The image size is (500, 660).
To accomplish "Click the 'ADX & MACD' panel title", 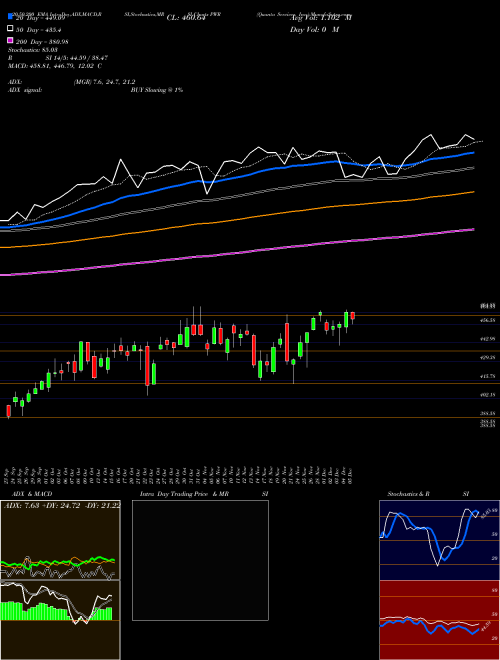I will [x=32, y=494].
